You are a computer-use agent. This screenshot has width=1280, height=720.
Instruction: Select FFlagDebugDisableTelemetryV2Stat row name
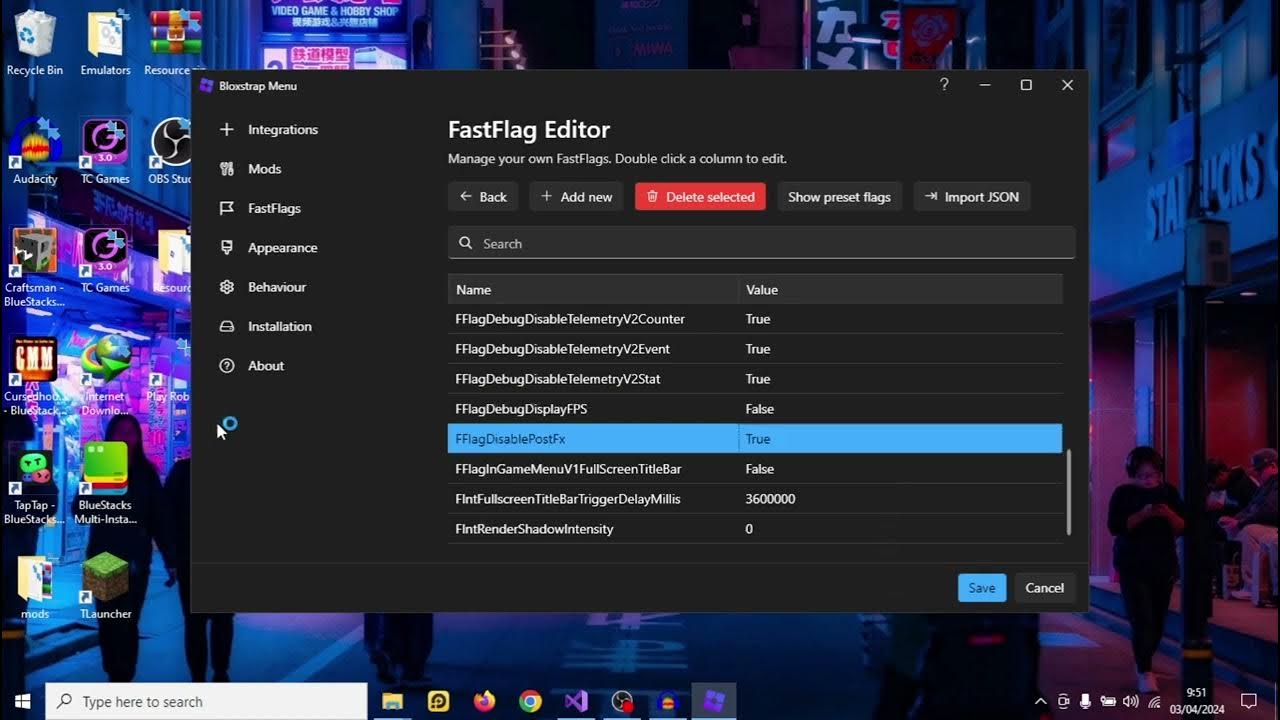pos(558,379)
